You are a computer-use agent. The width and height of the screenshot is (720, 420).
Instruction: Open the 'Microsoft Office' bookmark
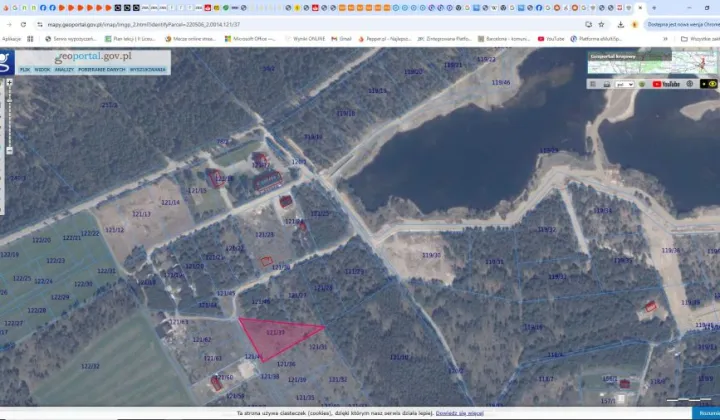[250, 39]
